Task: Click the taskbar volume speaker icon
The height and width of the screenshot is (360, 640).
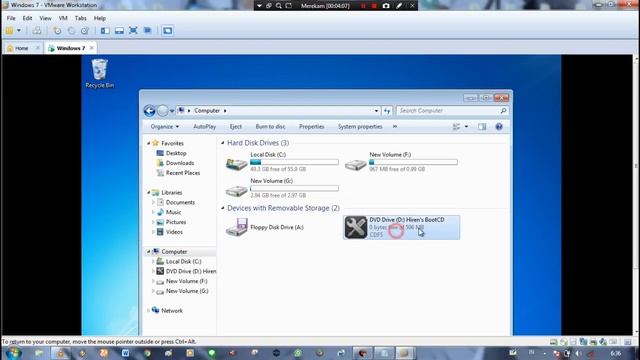Action: click(x=578, y=353)
